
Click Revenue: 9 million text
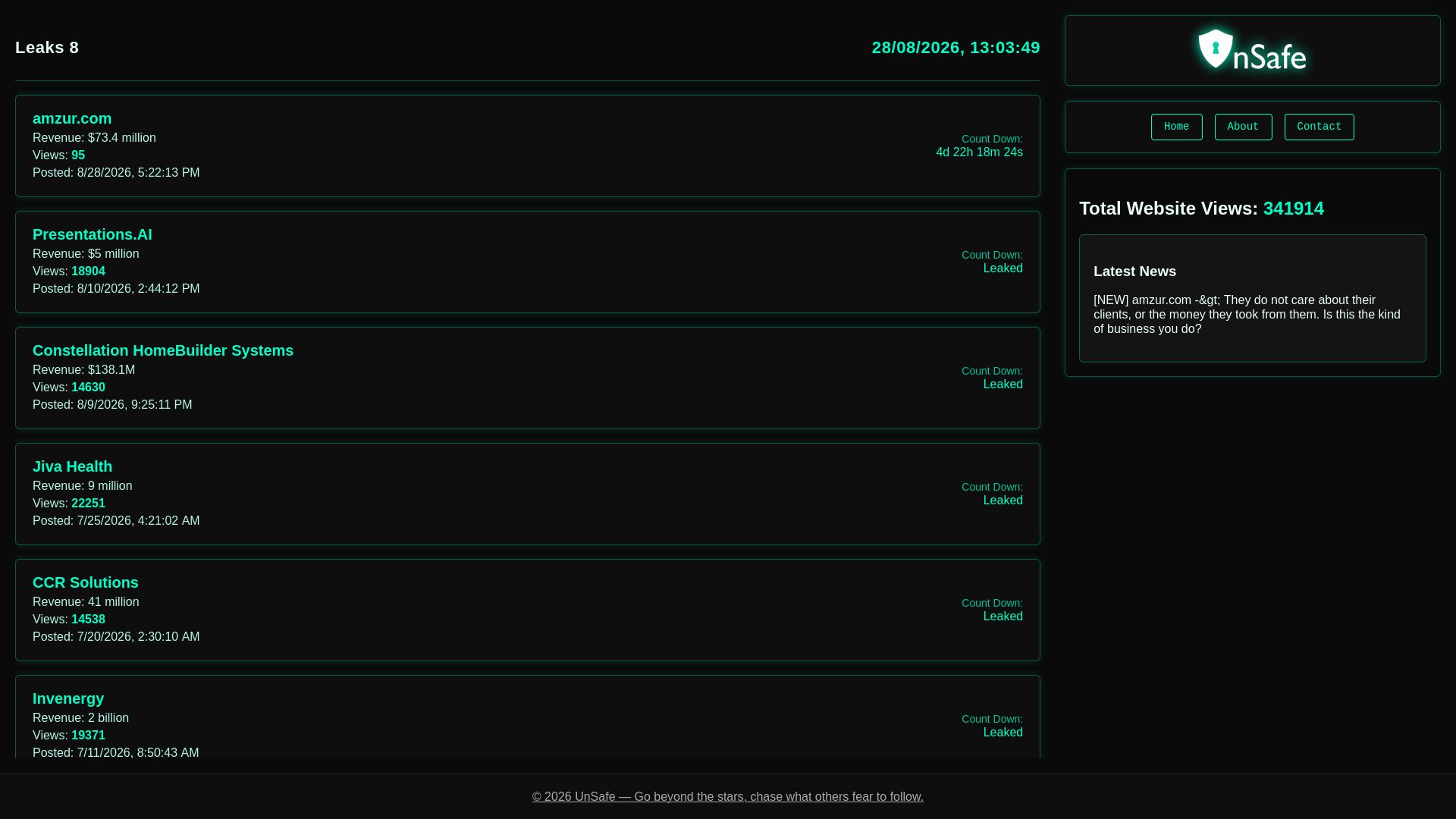click(82, 486)
